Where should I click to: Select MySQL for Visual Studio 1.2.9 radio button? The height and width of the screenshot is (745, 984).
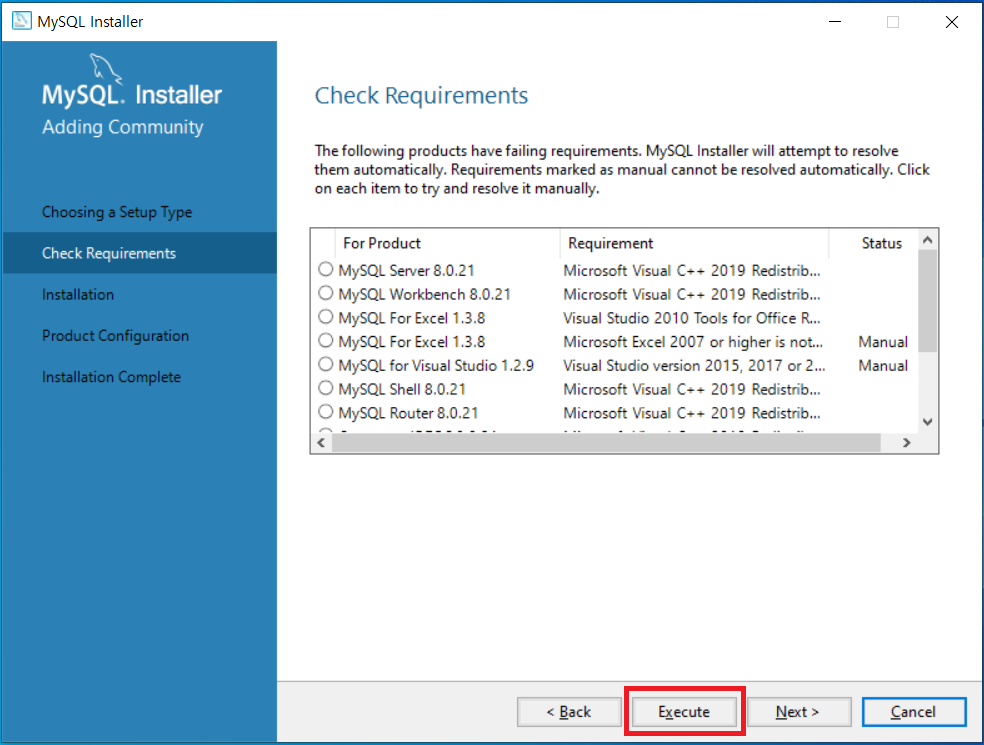pos(325,365)
